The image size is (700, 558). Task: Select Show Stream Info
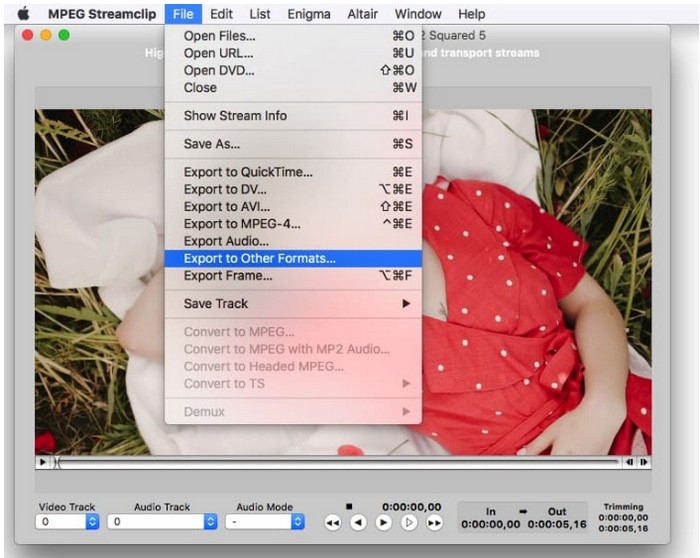click(x=293, y=116)
